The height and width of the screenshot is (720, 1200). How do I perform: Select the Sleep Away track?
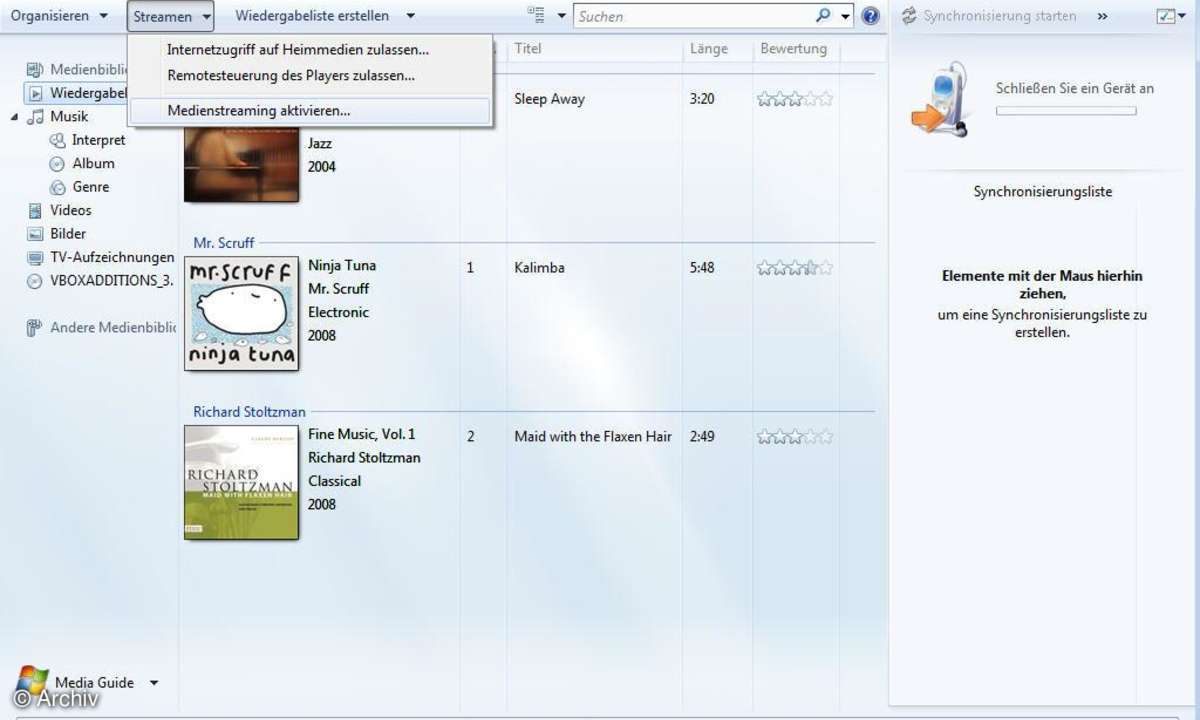click(x=549, y=99)
